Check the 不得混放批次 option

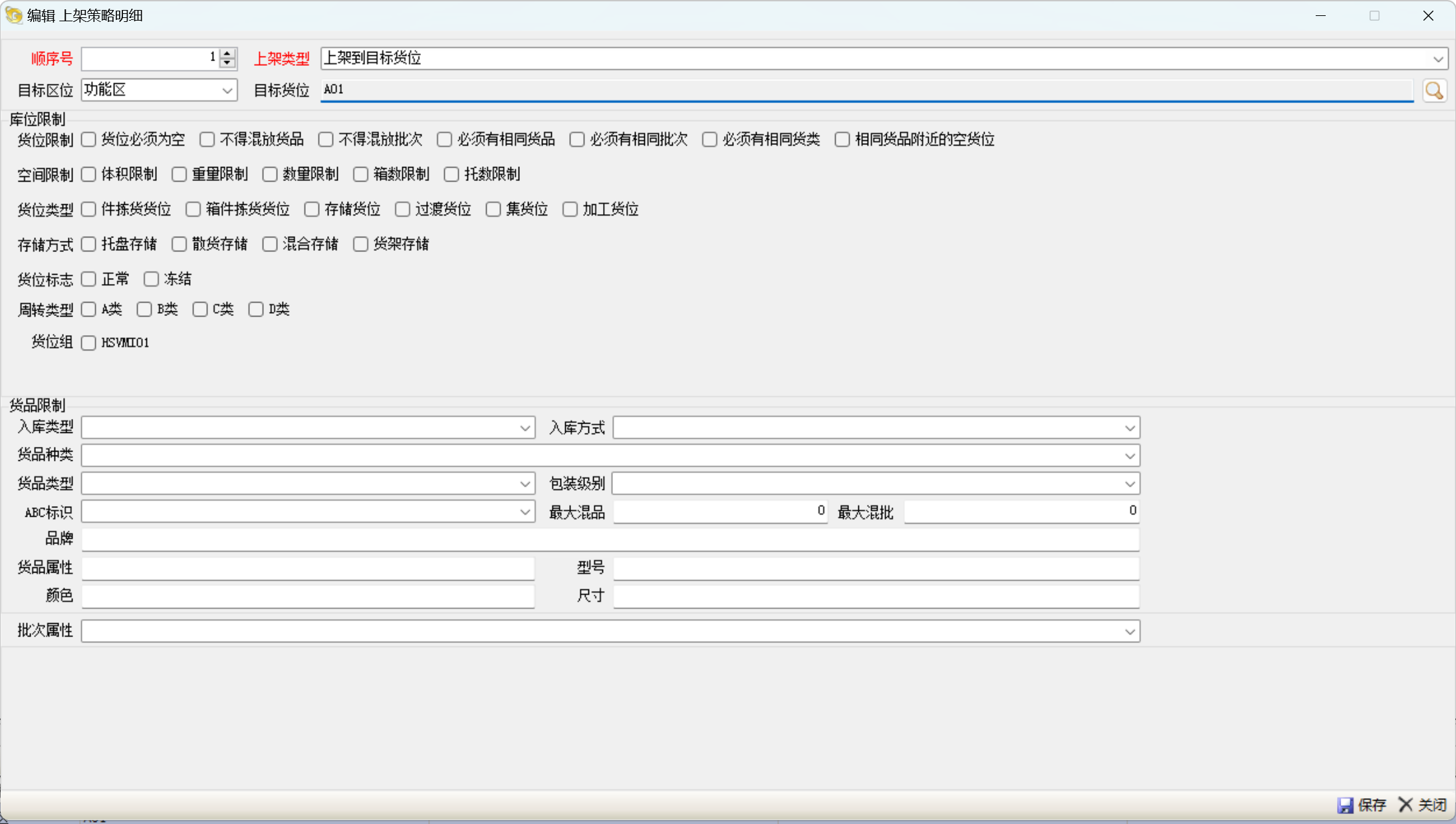click(x=326, y=140)
